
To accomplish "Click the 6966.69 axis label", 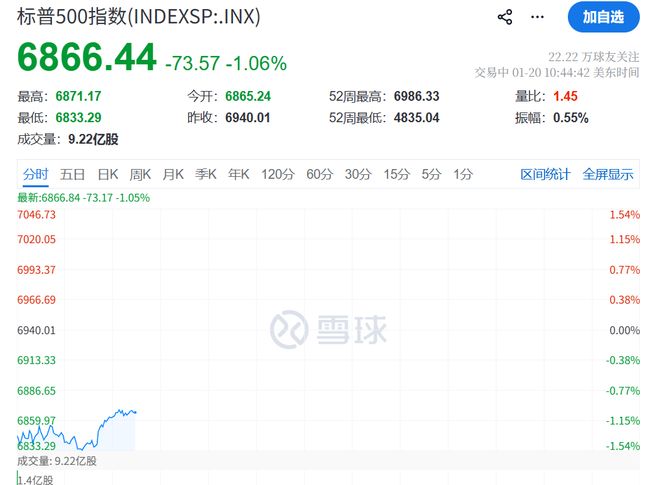I will coord(36,300).
